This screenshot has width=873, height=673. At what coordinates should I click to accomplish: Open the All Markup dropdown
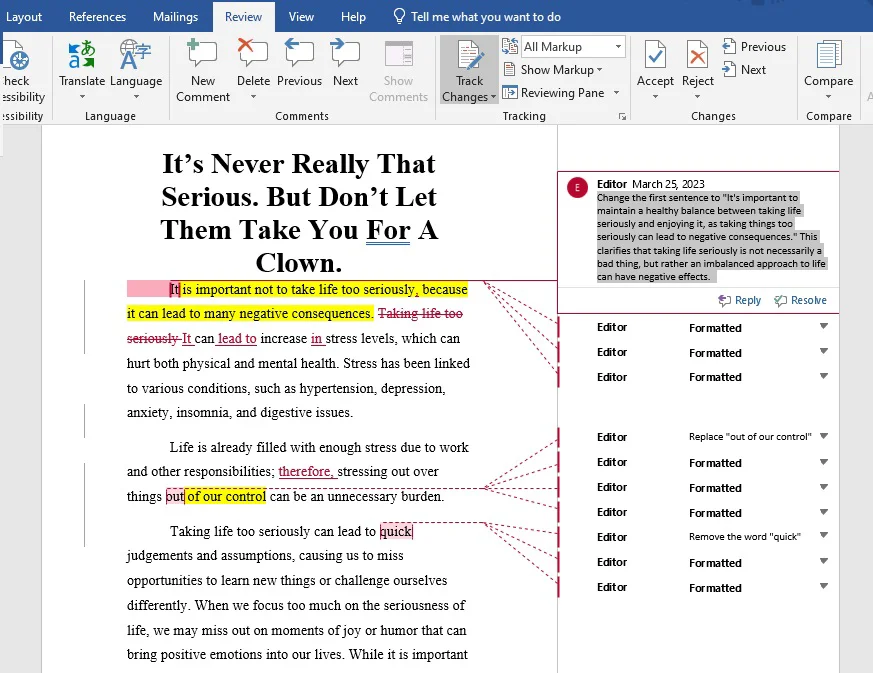573,47
